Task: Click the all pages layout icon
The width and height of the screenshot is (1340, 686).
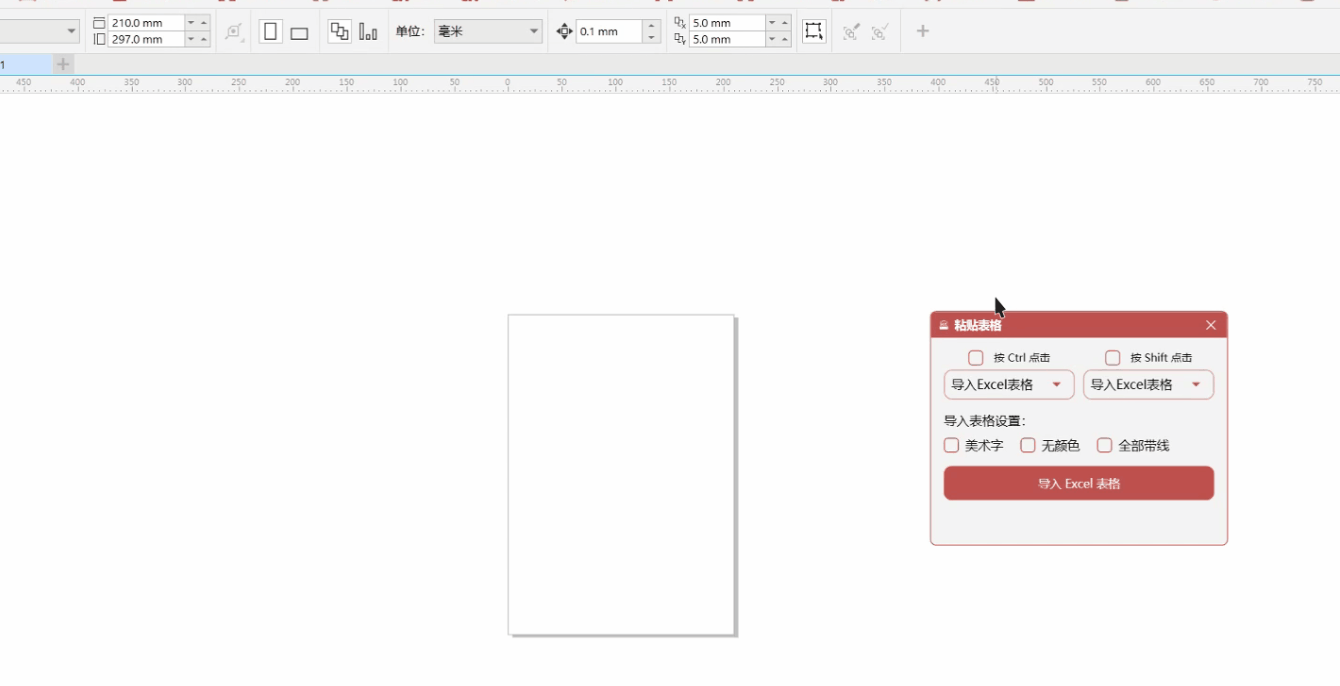Action: pyautogui.click(x=340, y=32)
